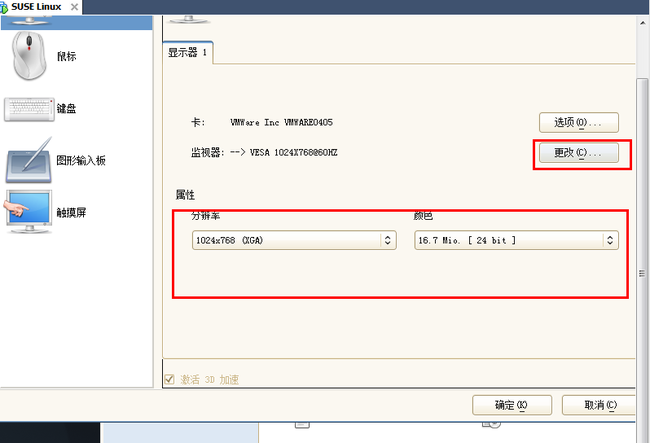The image size is (650, 443).
Task: Click the vertical scrollbar thumb
Action: tap(642, 261)
